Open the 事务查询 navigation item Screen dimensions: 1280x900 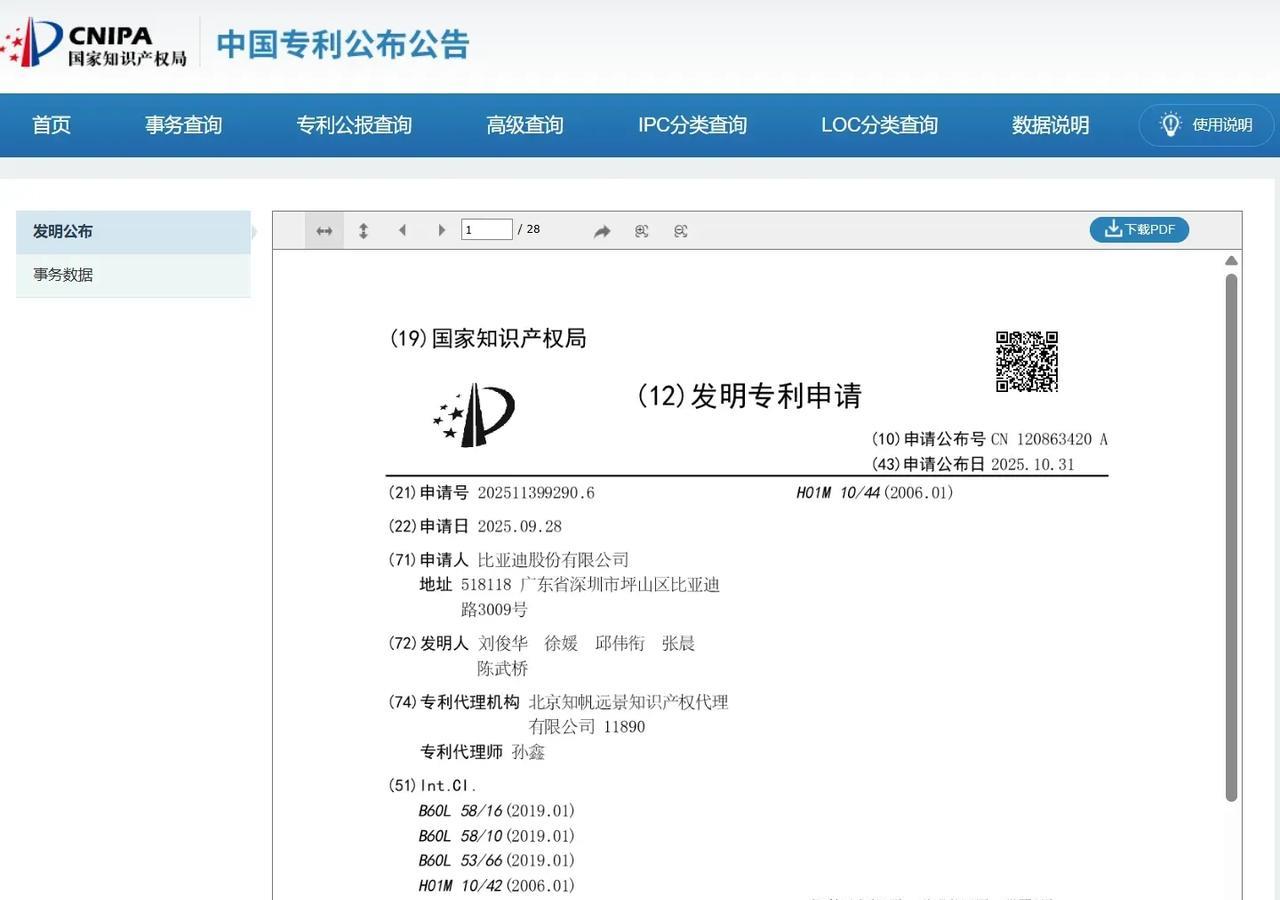(183, 125)
